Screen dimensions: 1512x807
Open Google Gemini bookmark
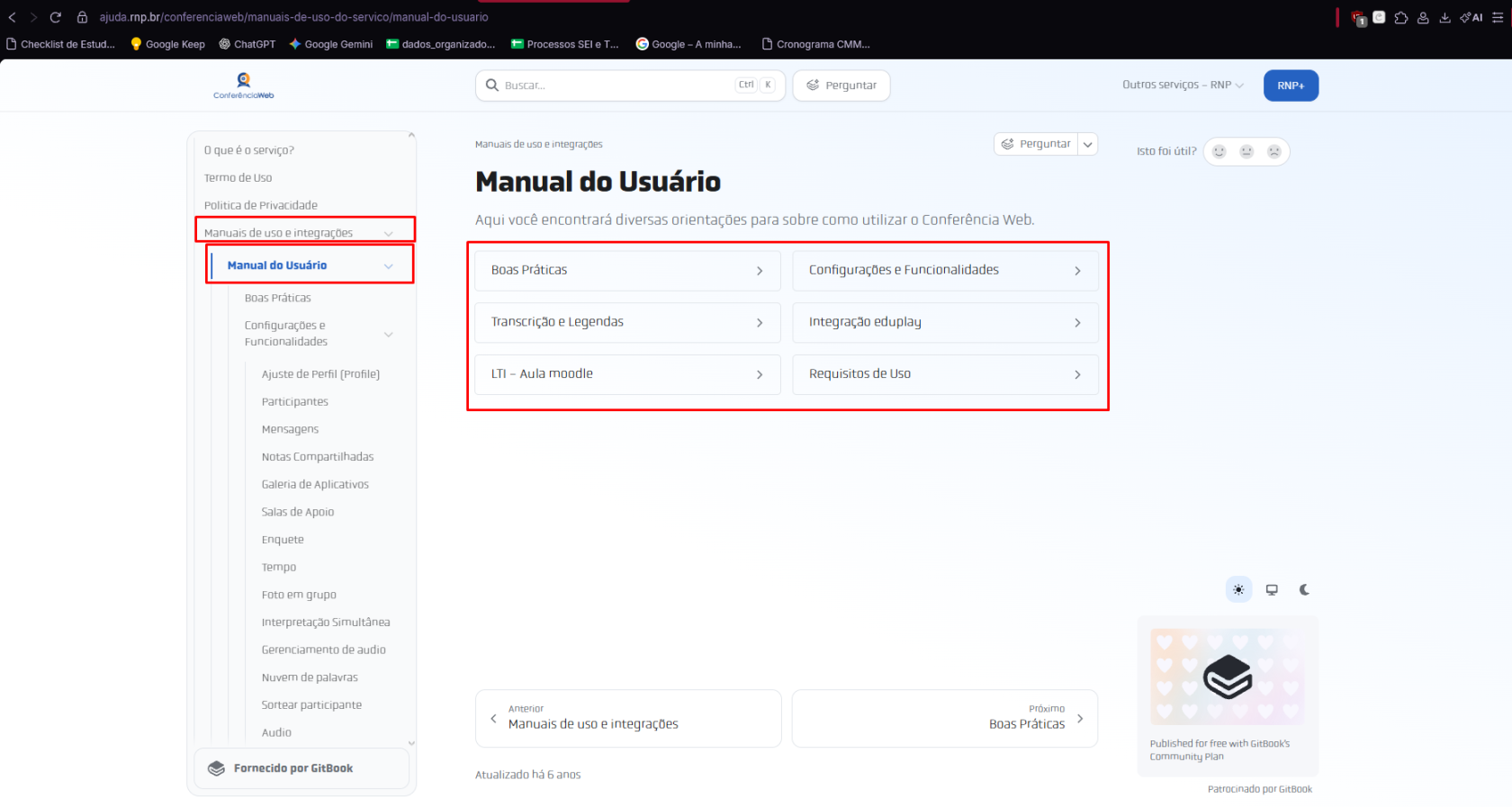coord(330,44)
